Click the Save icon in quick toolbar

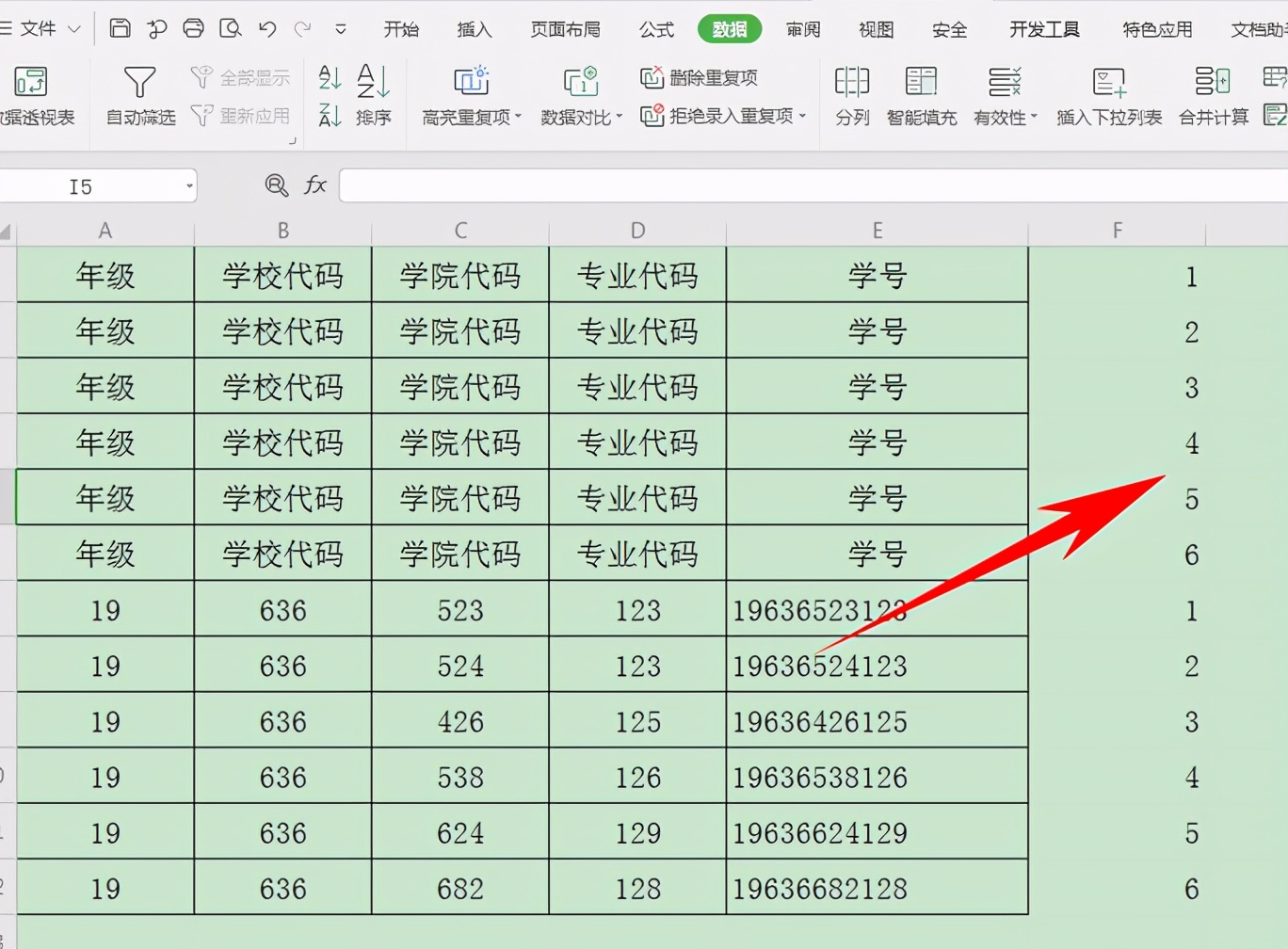tap(120, 28)
